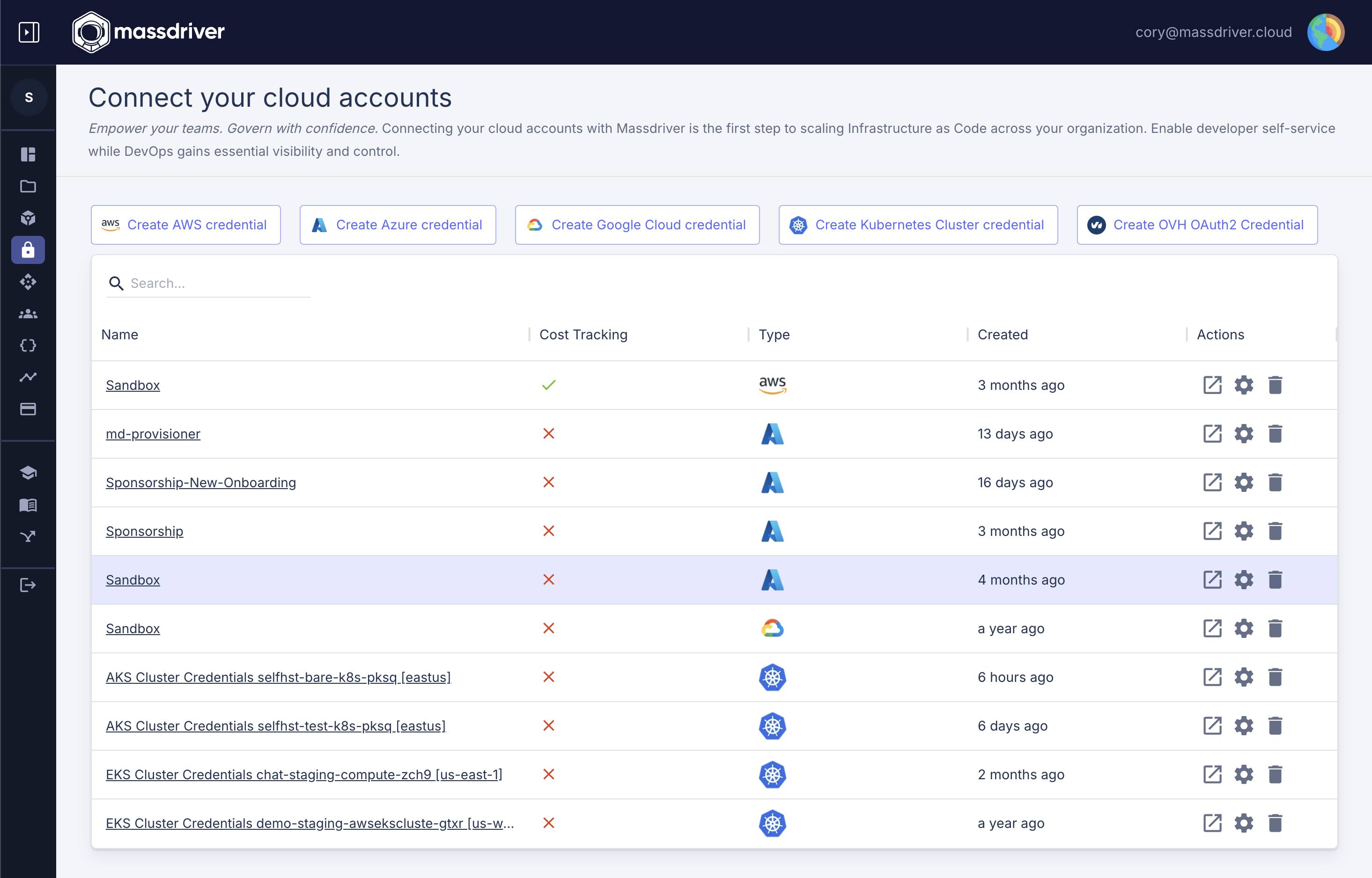Open settings for the md-provisioner credential
Screen dimensions: 1372x878
pyautogui.click(x=1244, y=434)
